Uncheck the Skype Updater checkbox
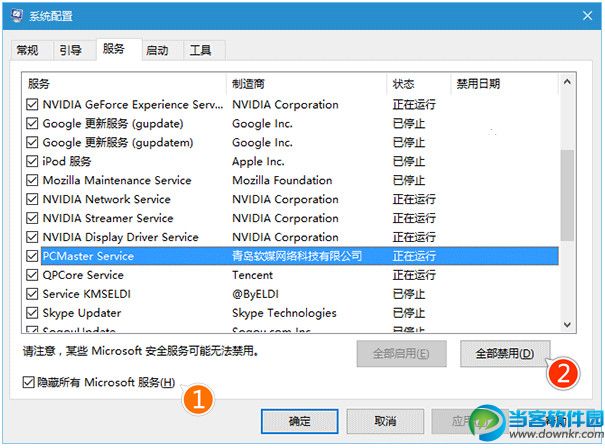Image resolution: width=605 pixels, height=448 pixels. 32,313
